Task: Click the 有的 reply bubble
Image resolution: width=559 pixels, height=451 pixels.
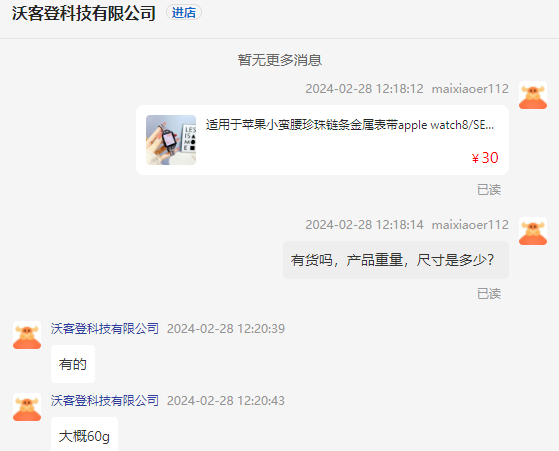Action: click(73, 364)
